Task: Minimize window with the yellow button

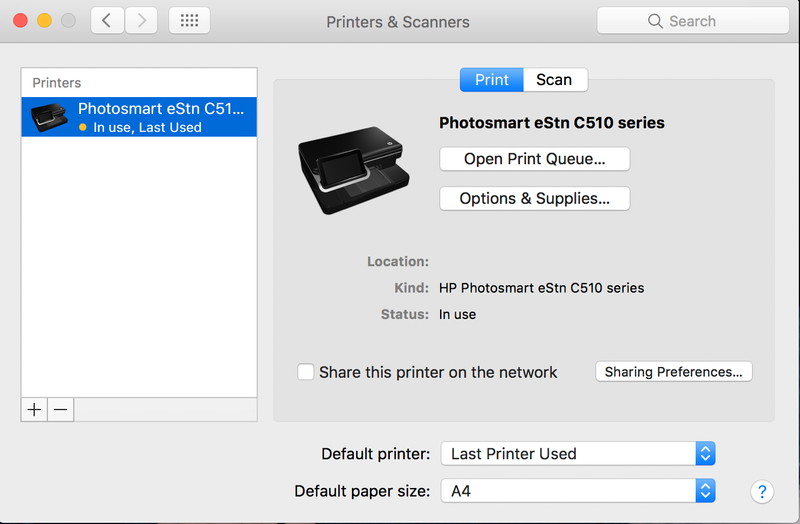Action: pos(44,20)
